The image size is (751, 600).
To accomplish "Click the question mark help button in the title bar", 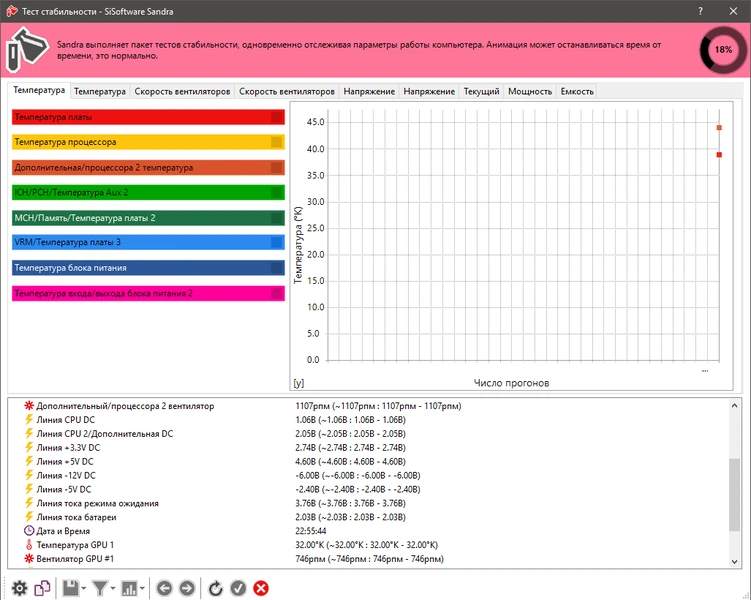I will (x=700, y=11).
